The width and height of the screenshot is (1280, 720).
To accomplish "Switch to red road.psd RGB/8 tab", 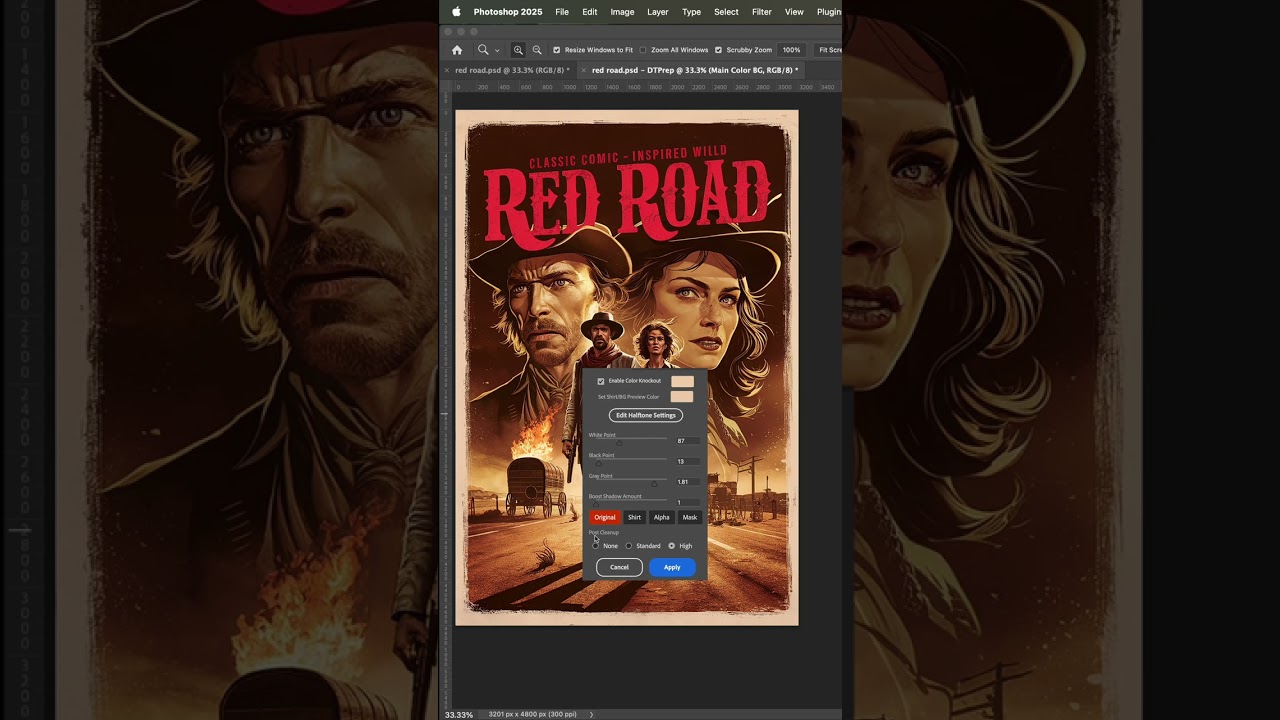I will point(512,70).
